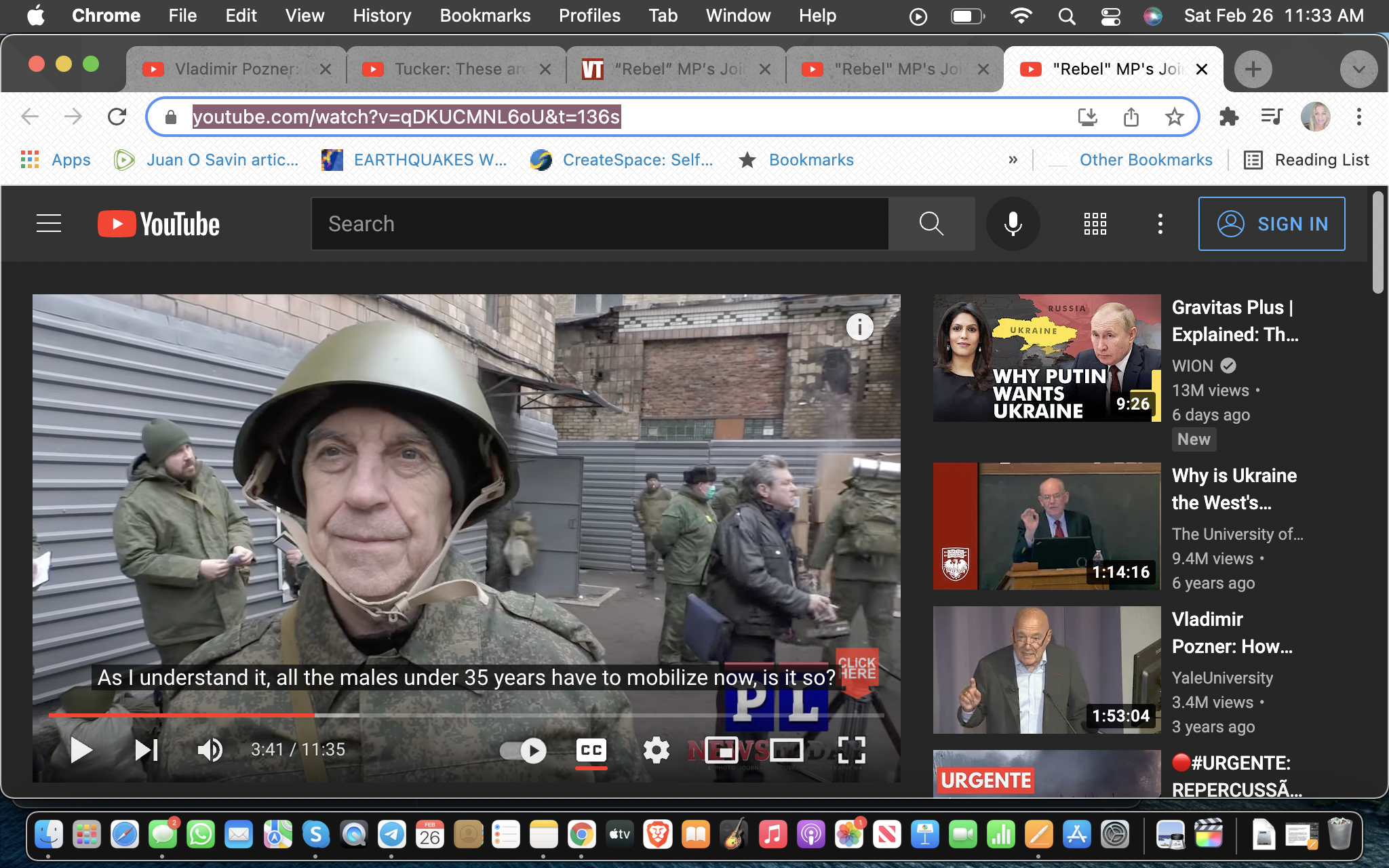
Task: Enable miniplayer mode
Action: (722, 750)
